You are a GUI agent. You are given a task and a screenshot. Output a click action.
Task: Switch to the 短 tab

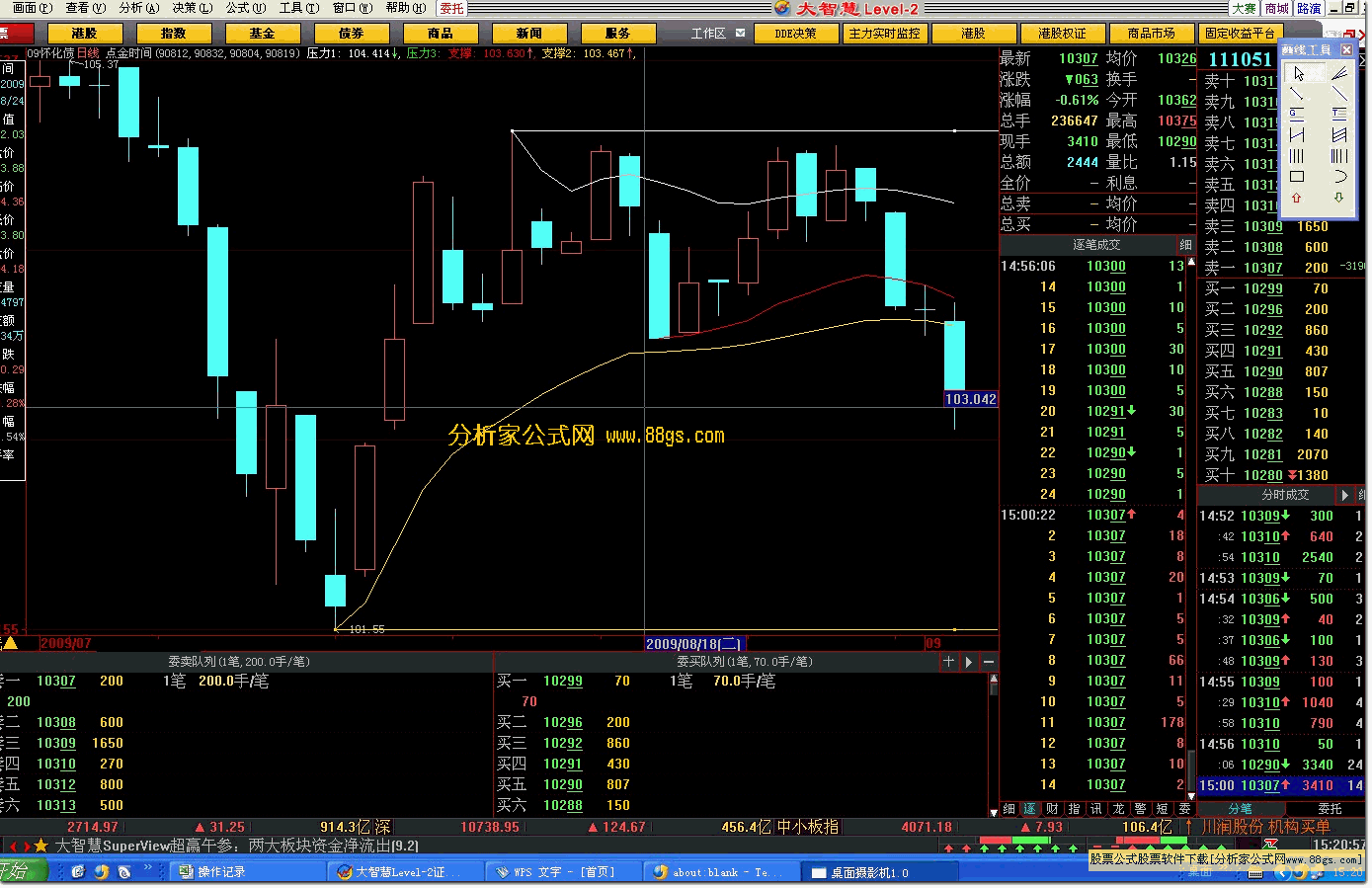coord(1163,808)
